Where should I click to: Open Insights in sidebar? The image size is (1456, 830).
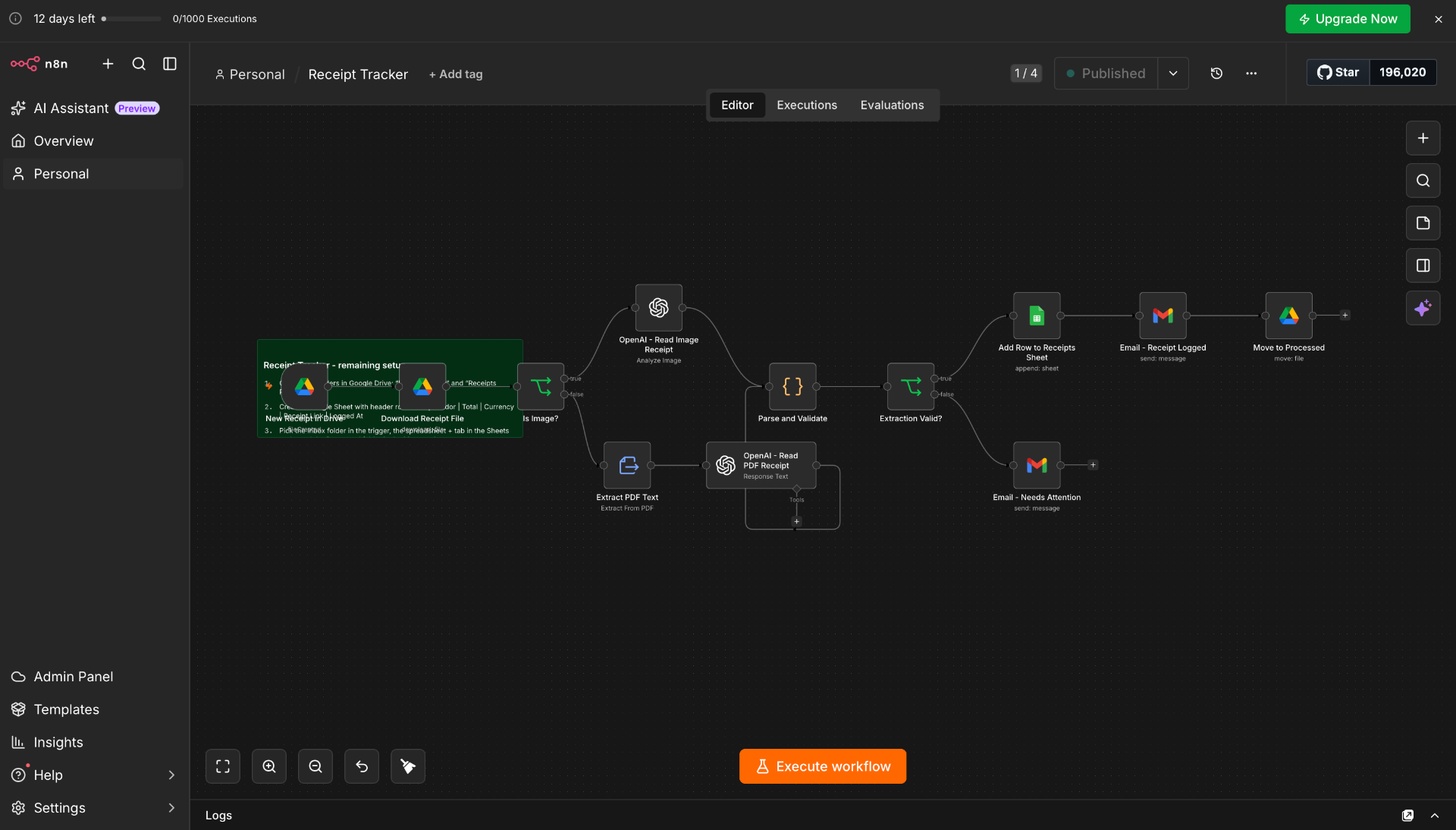tap(93, 742)
